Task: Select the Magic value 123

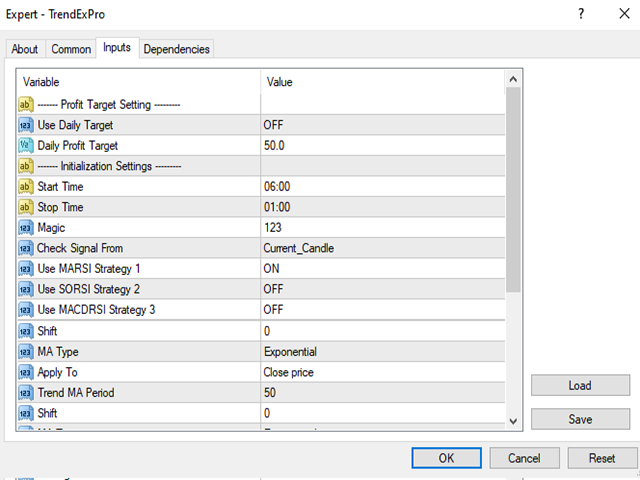Action: pyautogui.click(x=273, y=227)
